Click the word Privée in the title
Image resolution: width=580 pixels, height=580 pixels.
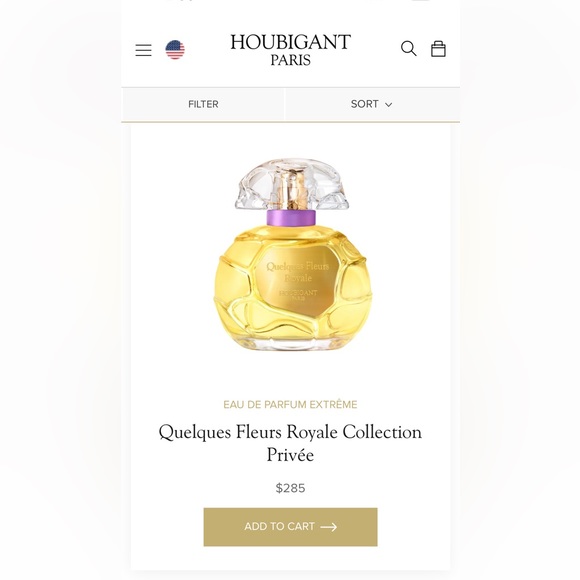tap(290, 455)
